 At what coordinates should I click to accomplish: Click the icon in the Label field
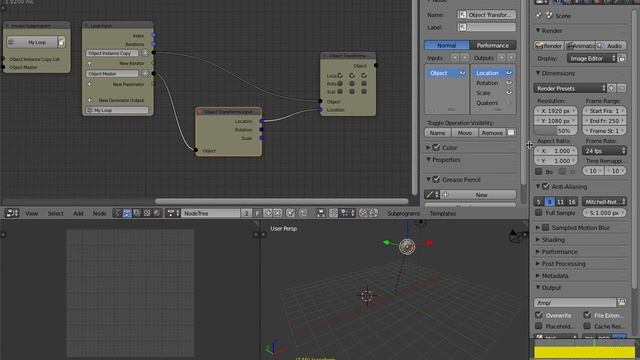tap(462, 27)
